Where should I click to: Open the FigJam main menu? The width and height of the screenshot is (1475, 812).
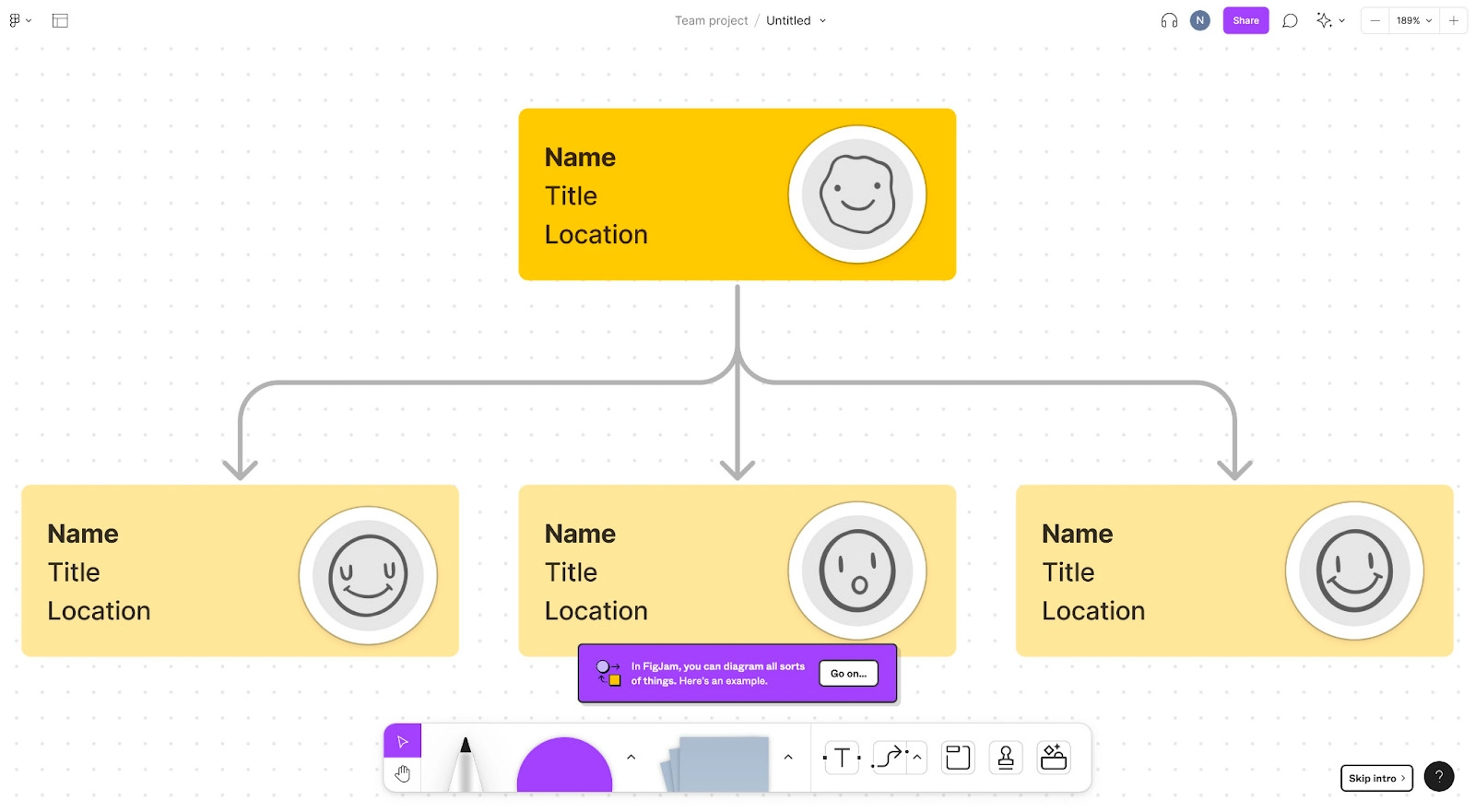click(x=19, y=20)
